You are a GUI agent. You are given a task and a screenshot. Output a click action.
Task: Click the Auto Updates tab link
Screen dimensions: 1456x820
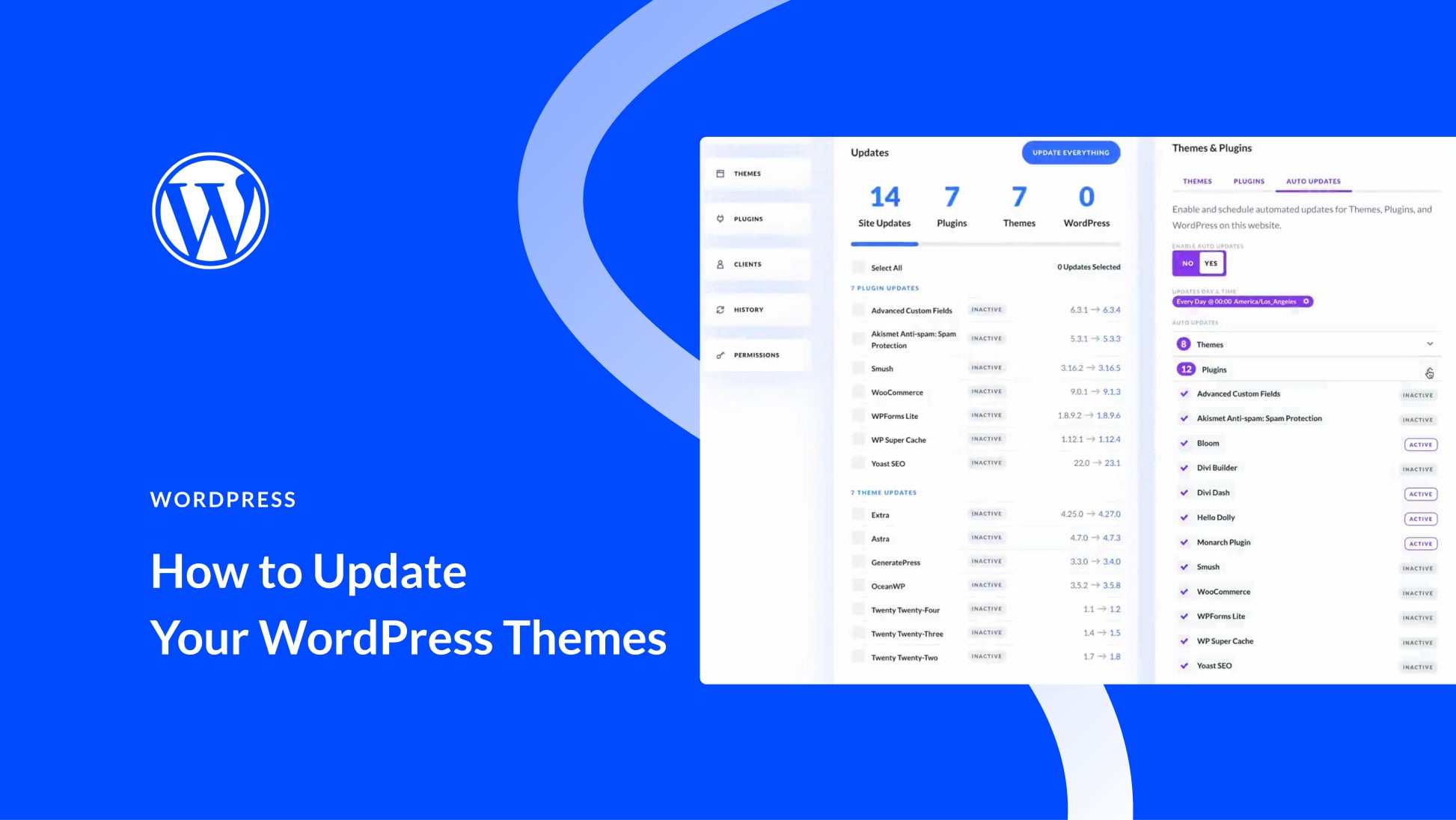[1312, 181]
